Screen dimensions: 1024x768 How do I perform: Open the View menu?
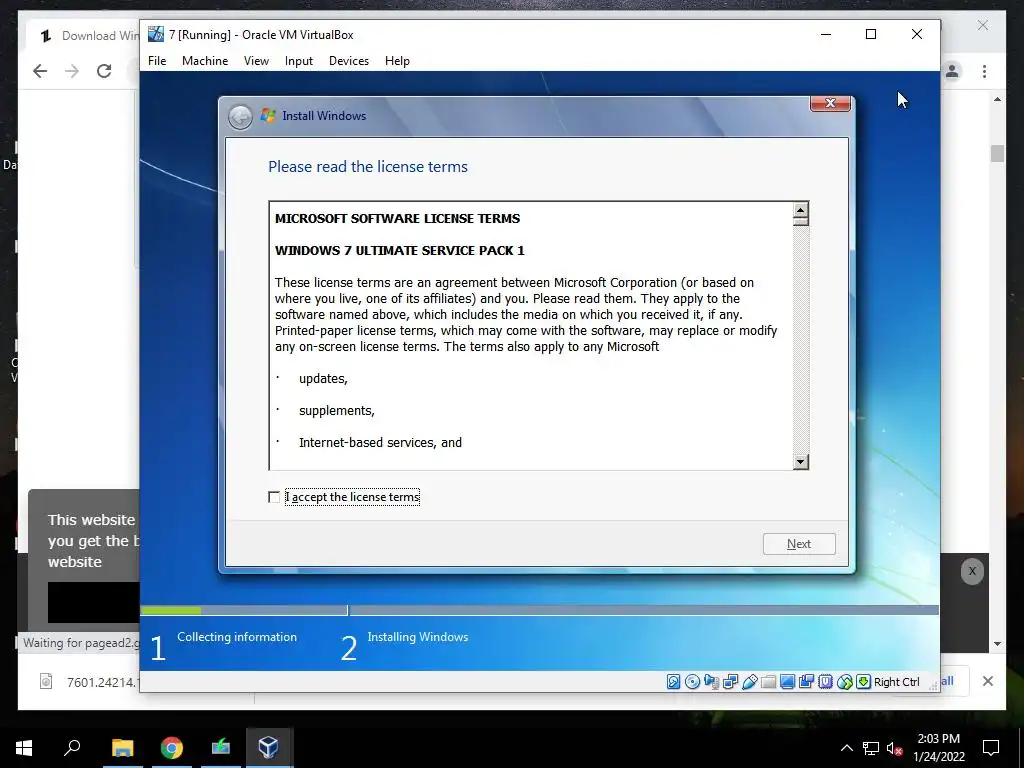(x=256, y=61)
